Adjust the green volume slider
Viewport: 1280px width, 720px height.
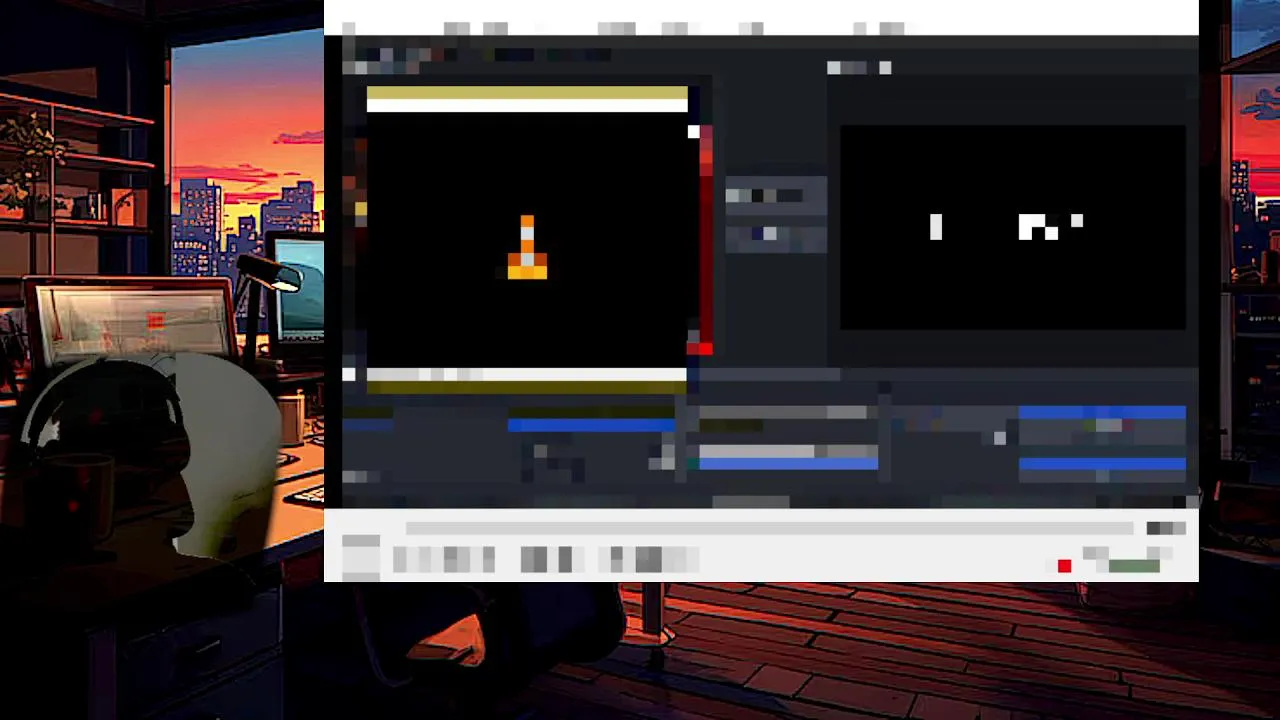click(x=1133, y=566)
